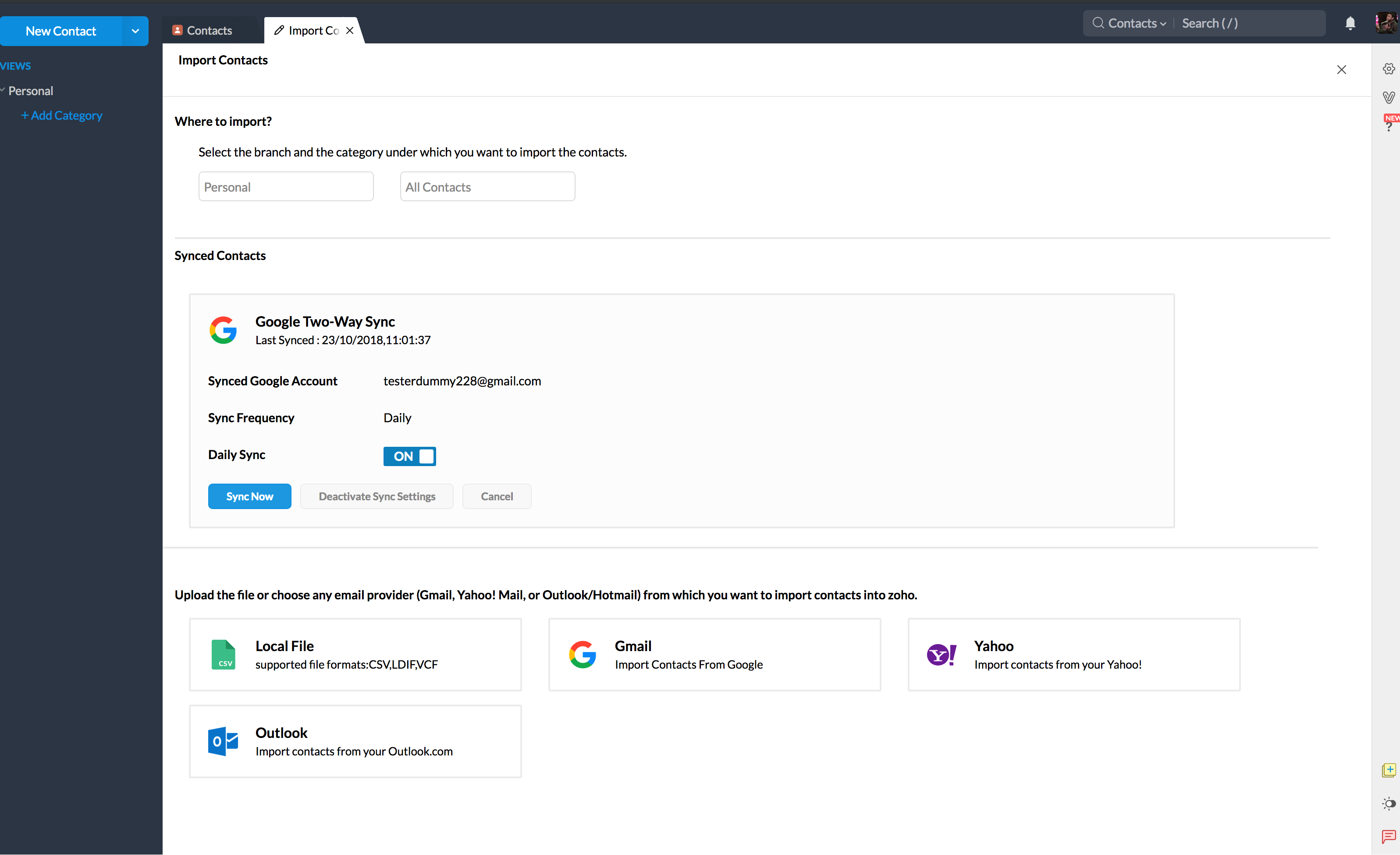Screen dimensions: 1400x855
Task: Click the blue Outlook logo
Action: coord(223,741)
